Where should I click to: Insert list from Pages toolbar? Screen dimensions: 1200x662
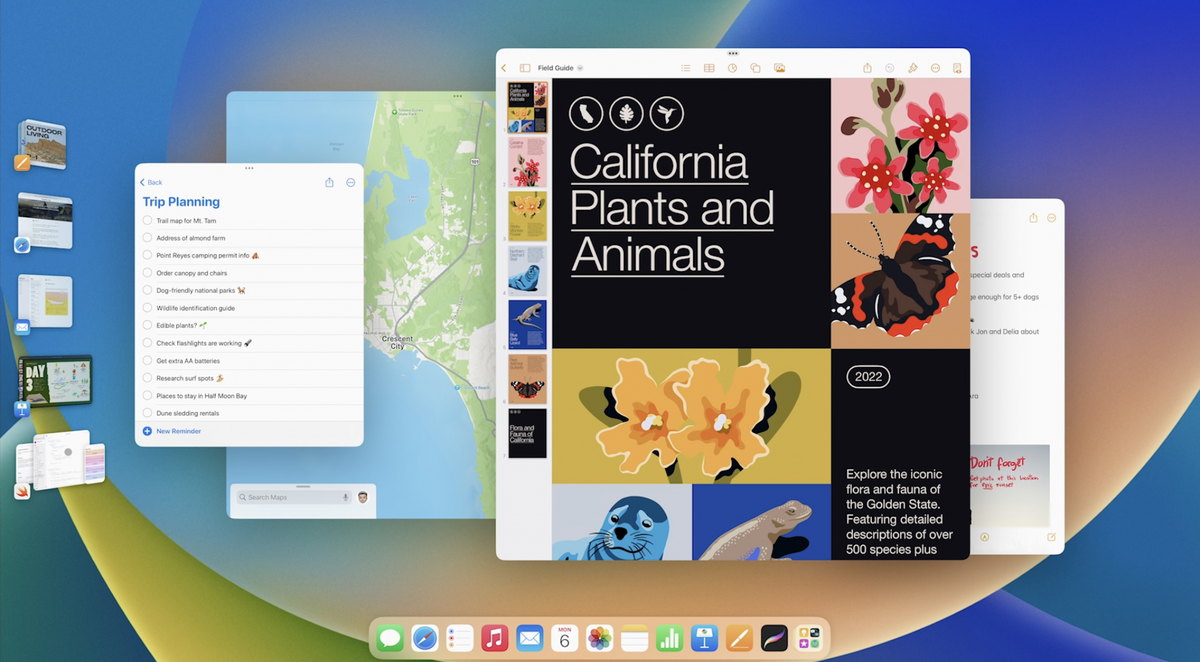(685, 68)
